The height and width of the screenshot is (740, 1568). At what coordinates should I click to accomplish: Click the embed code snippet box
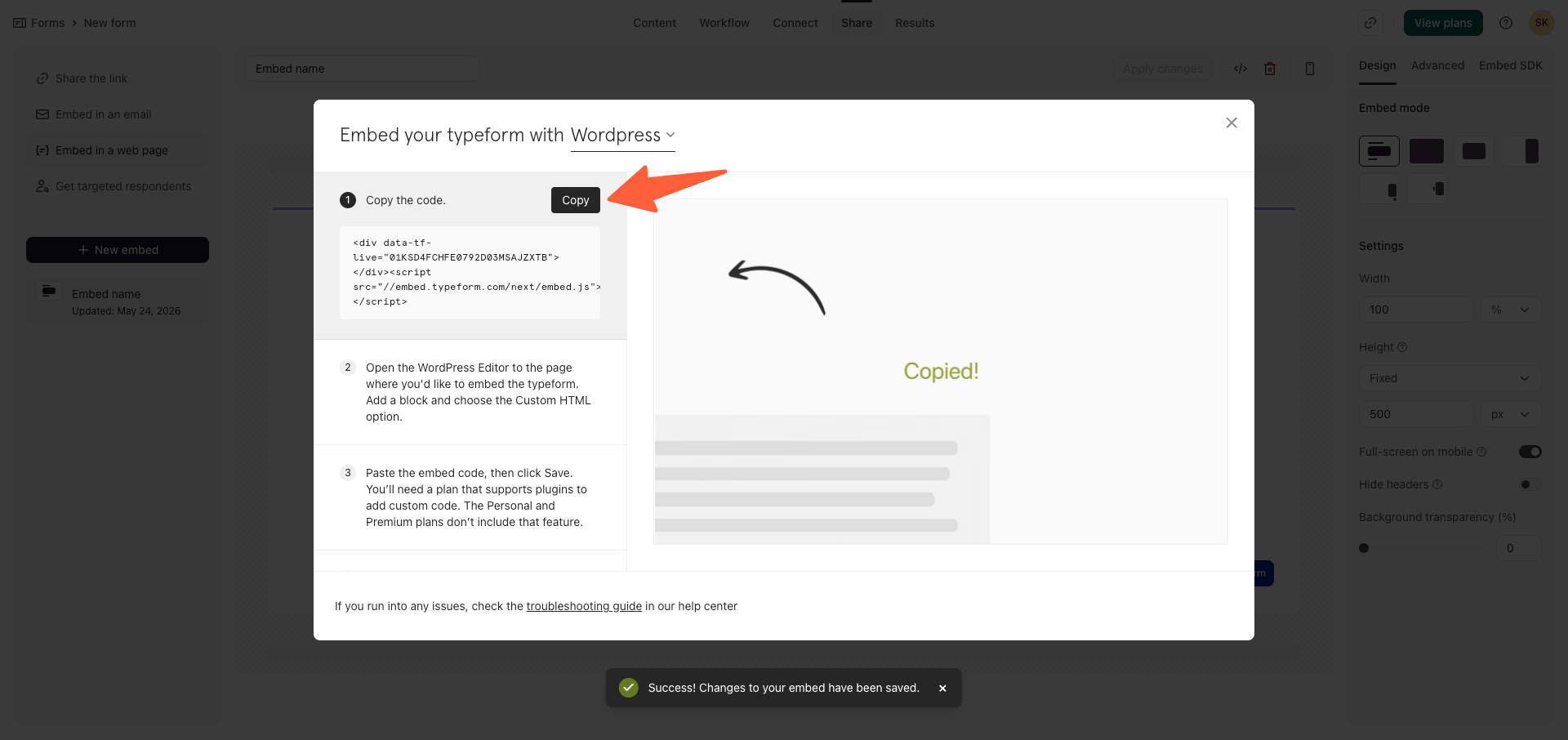[470, 273]
